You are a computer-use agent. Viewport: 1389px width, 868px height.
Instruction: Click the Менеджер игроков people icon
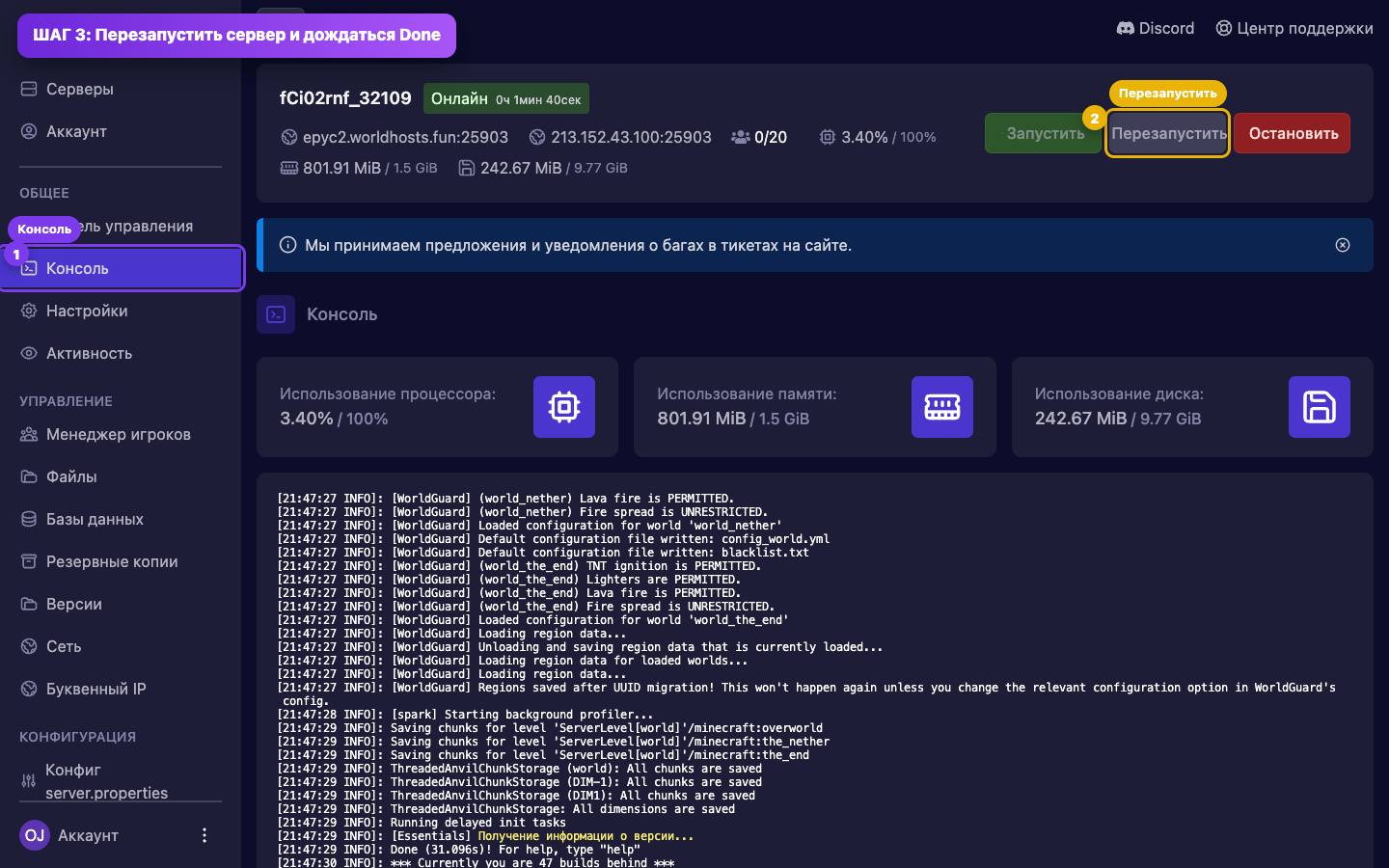29,434
